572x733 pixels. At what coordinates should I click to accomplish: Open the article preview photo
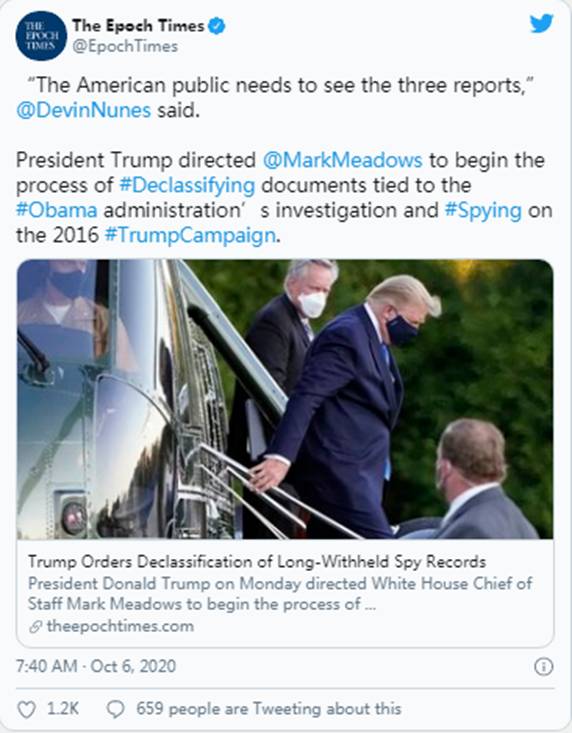pos(285,399)
